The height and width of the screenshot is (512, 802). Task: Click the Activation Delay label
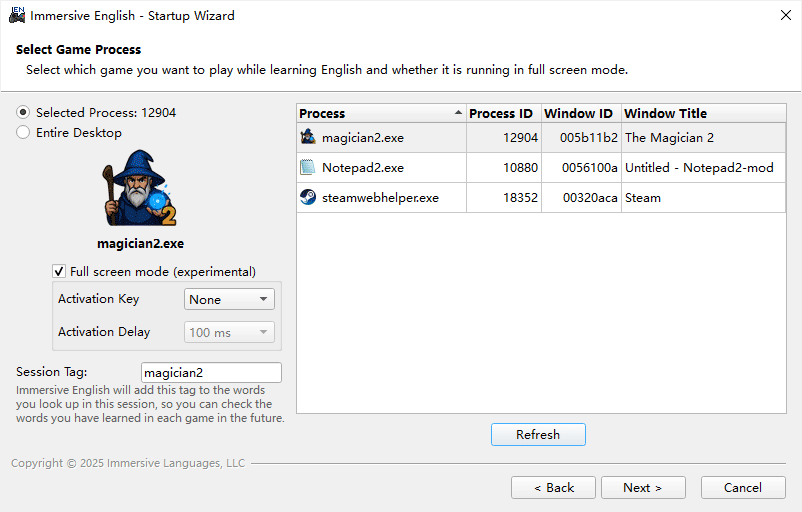click(104, 331)
